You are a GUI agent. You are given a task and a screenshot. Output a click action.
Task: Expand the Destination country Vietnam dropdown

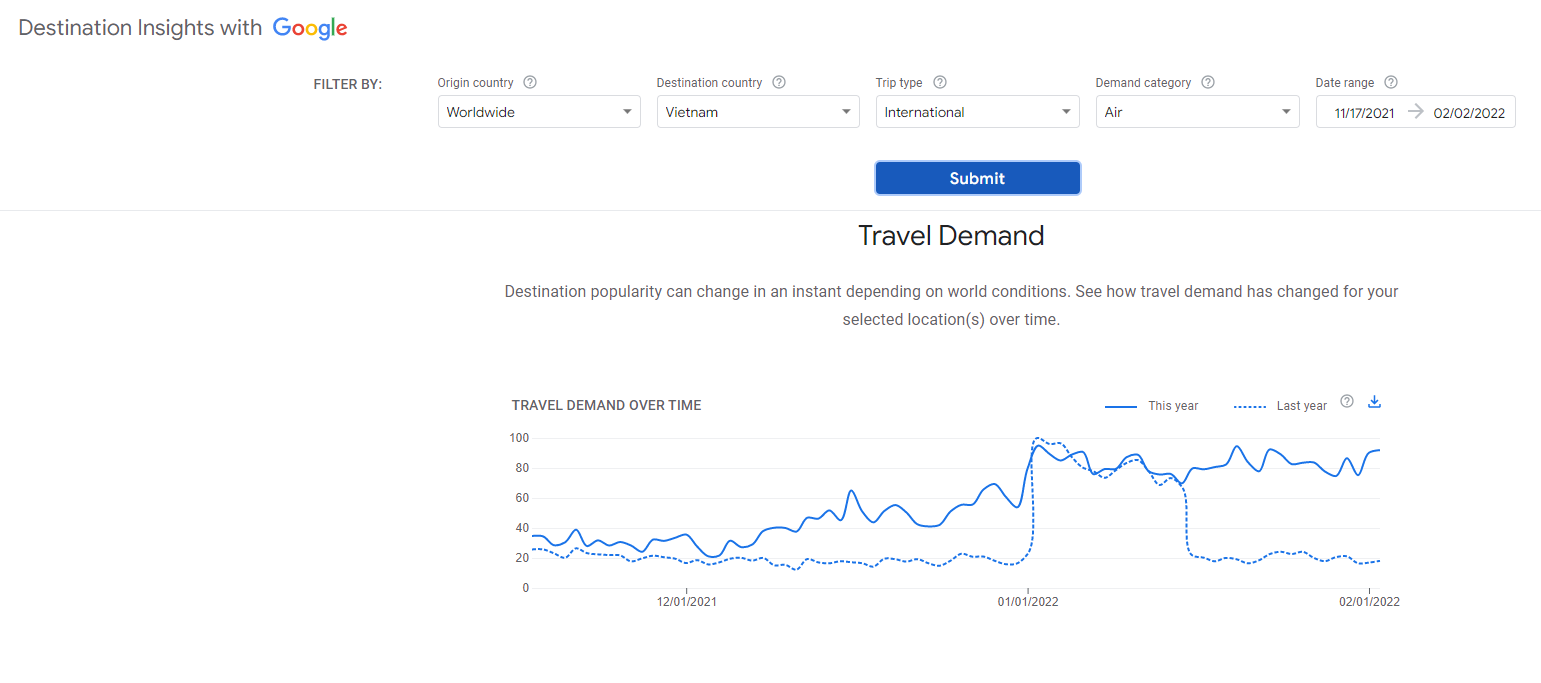[x=758, y=112]
